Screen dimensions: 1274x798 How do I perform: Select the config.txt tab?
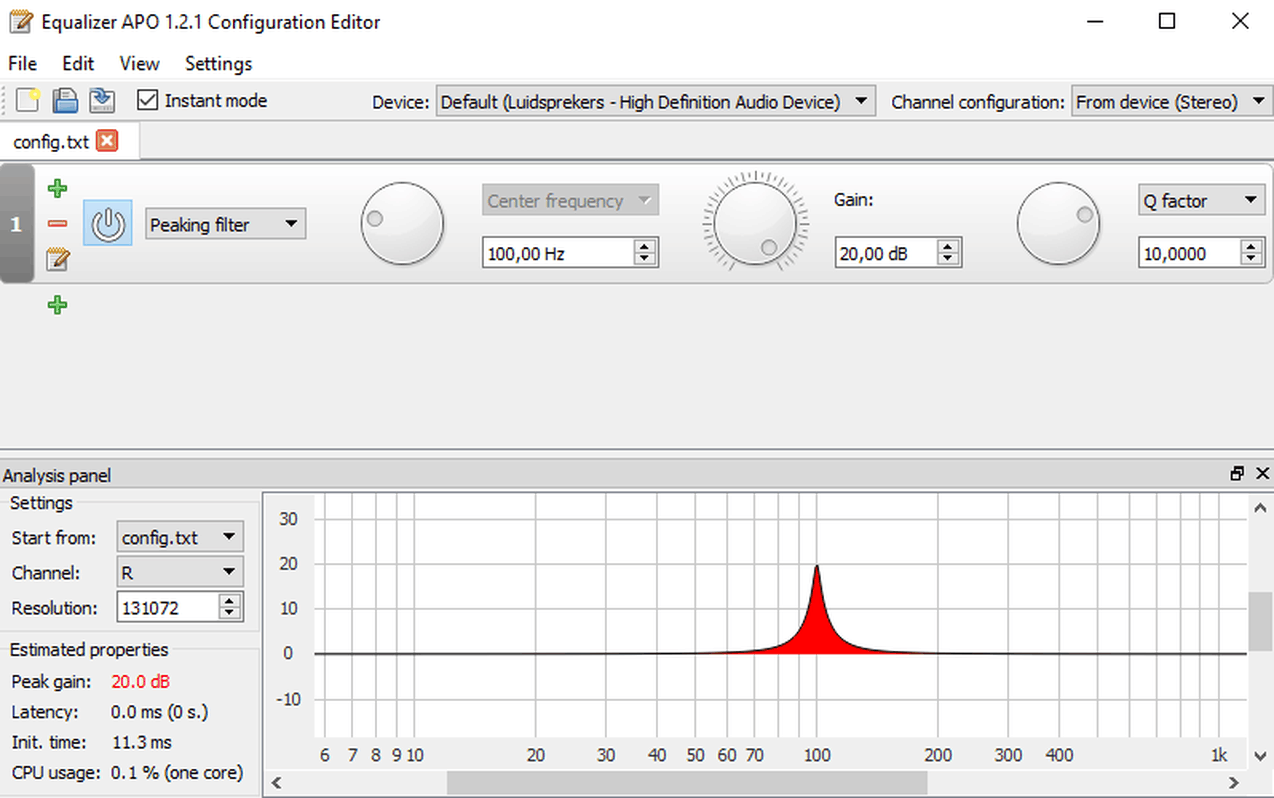pos(68,141)
